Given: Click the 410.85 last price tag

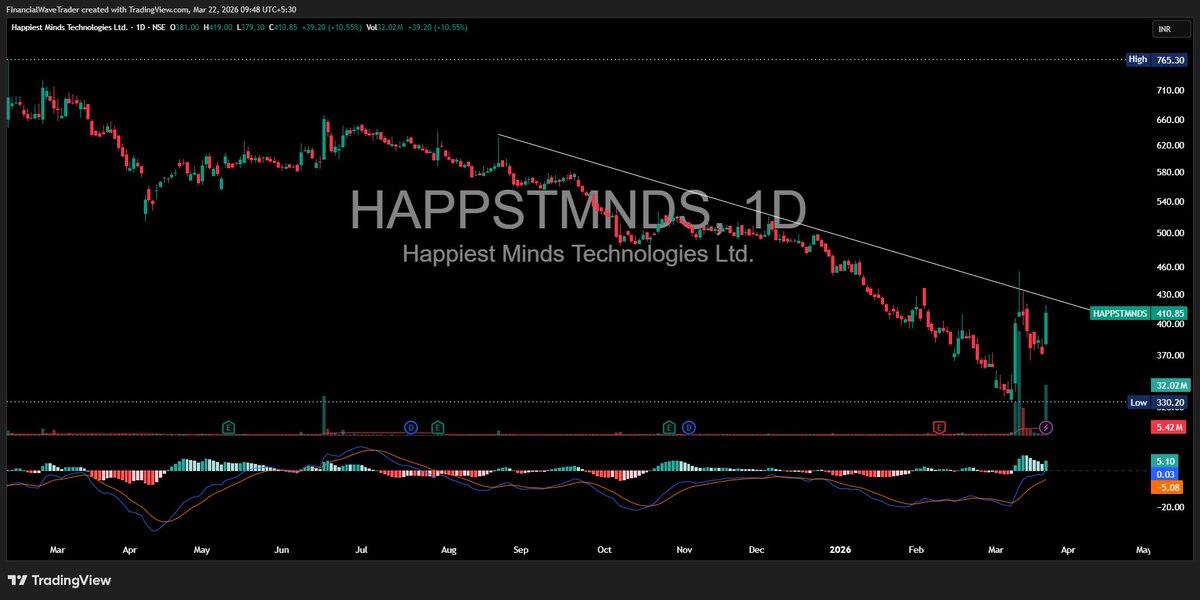Looking at the screenshot, I should [1170, 313].
